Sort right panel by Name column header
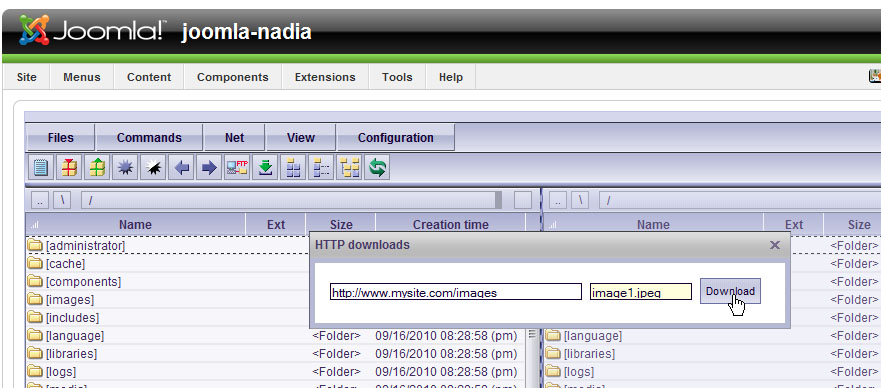881x388 pixels. (x=653, y=225)
